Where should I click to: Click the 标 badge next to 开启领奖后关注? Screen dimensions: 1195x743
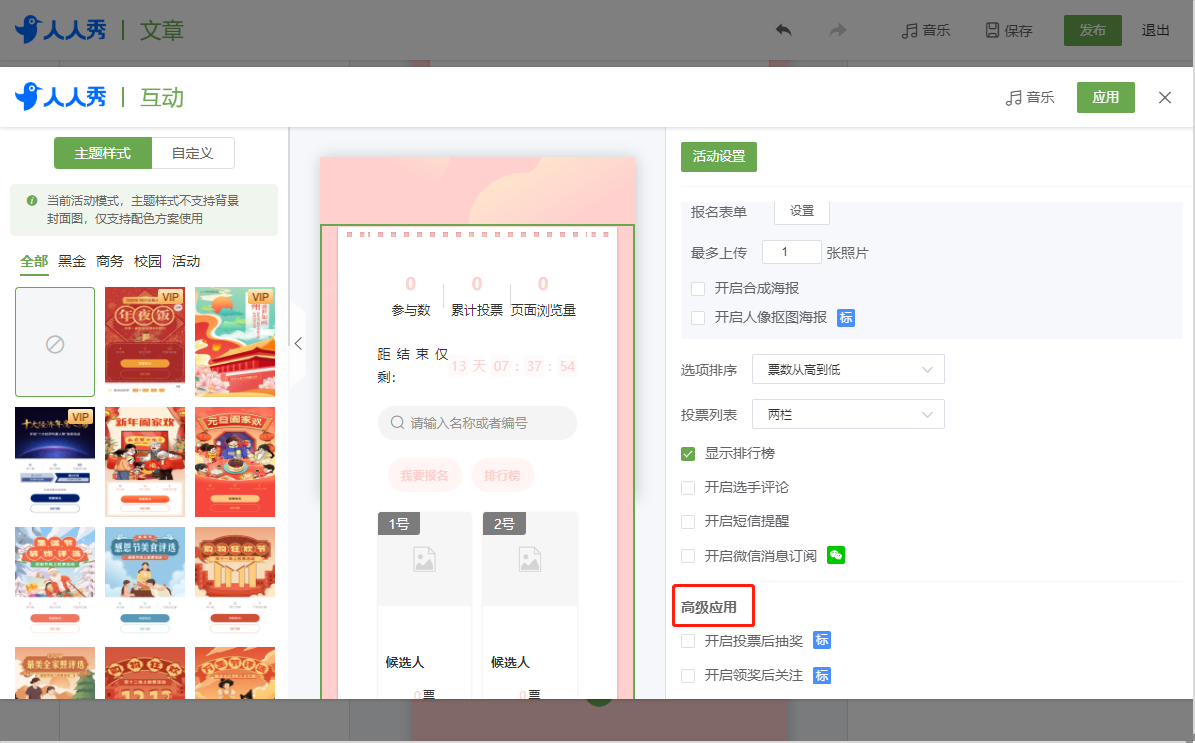[822, 675]
